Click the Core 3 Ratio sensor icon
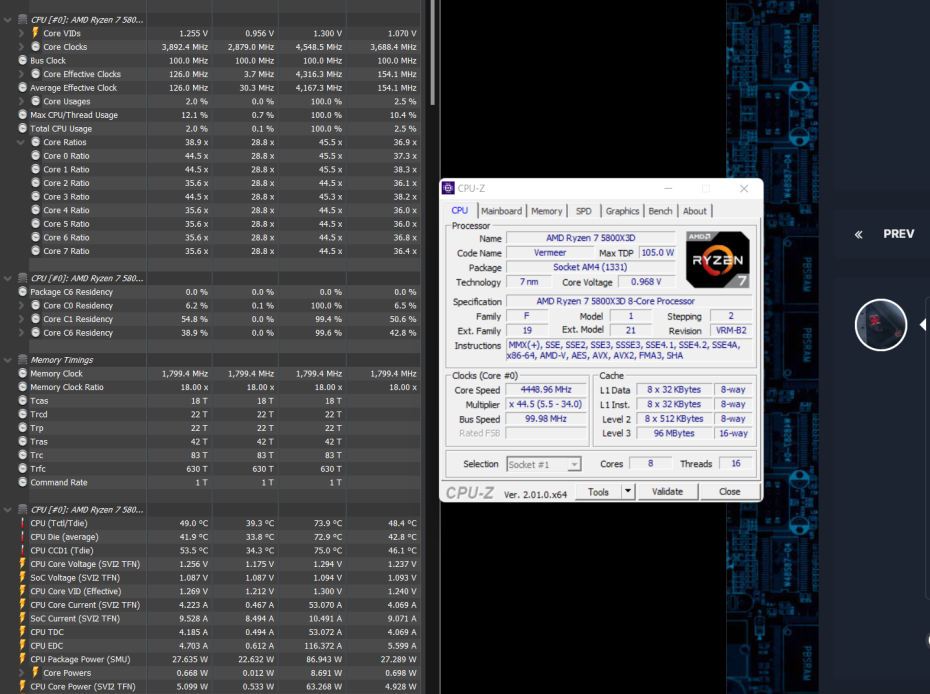 [36, 196]
